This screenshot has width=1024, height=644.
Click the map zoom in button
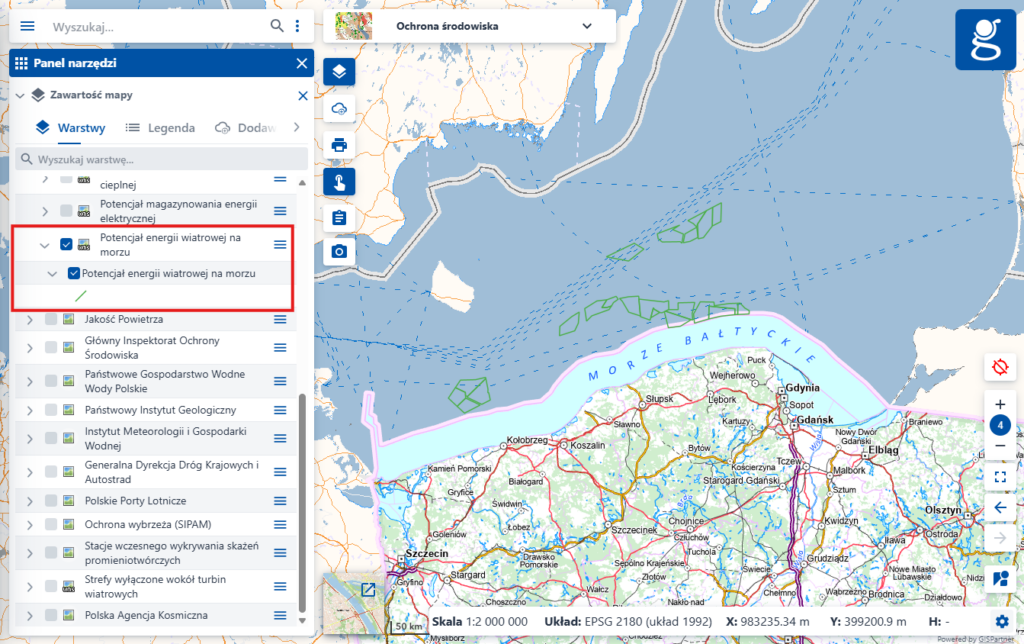[999, 404]
